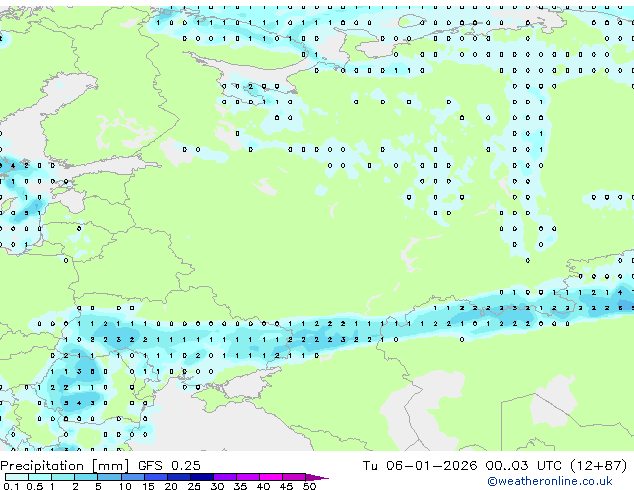
Task: Click the purple arrow end of the color scale
Action: [x=317, y=477]
